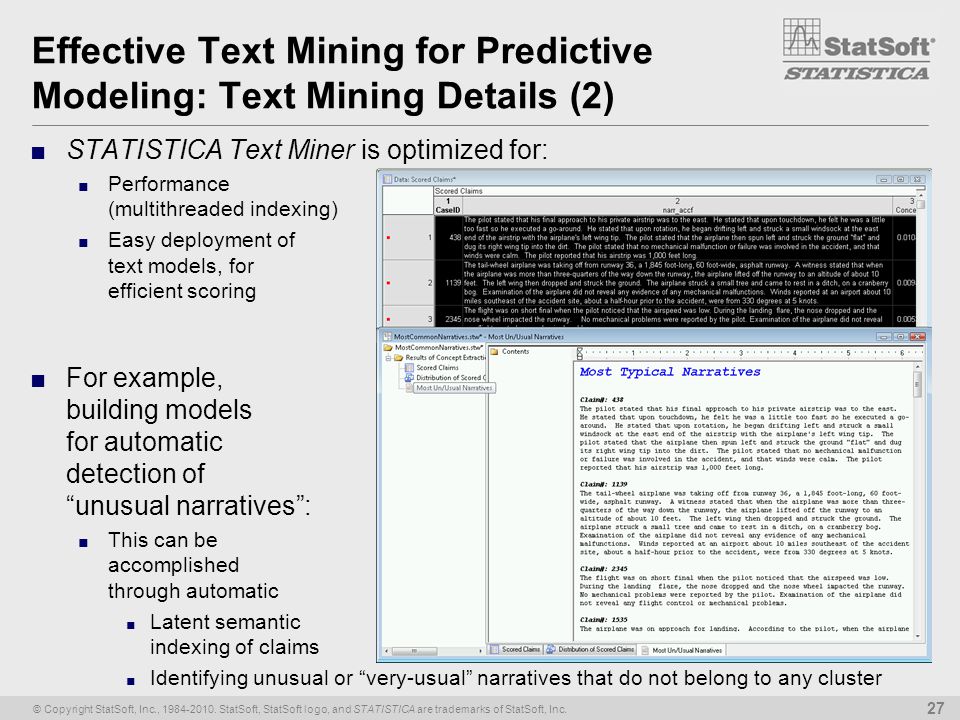Click the Contents folder icon

pyautogui.click(x=494, y=351)
